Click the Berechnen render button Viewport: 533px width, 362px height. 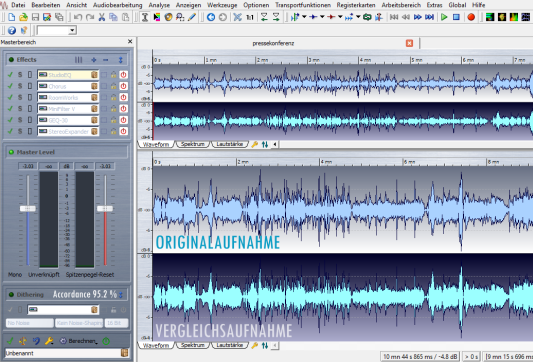tap(79, 341)
